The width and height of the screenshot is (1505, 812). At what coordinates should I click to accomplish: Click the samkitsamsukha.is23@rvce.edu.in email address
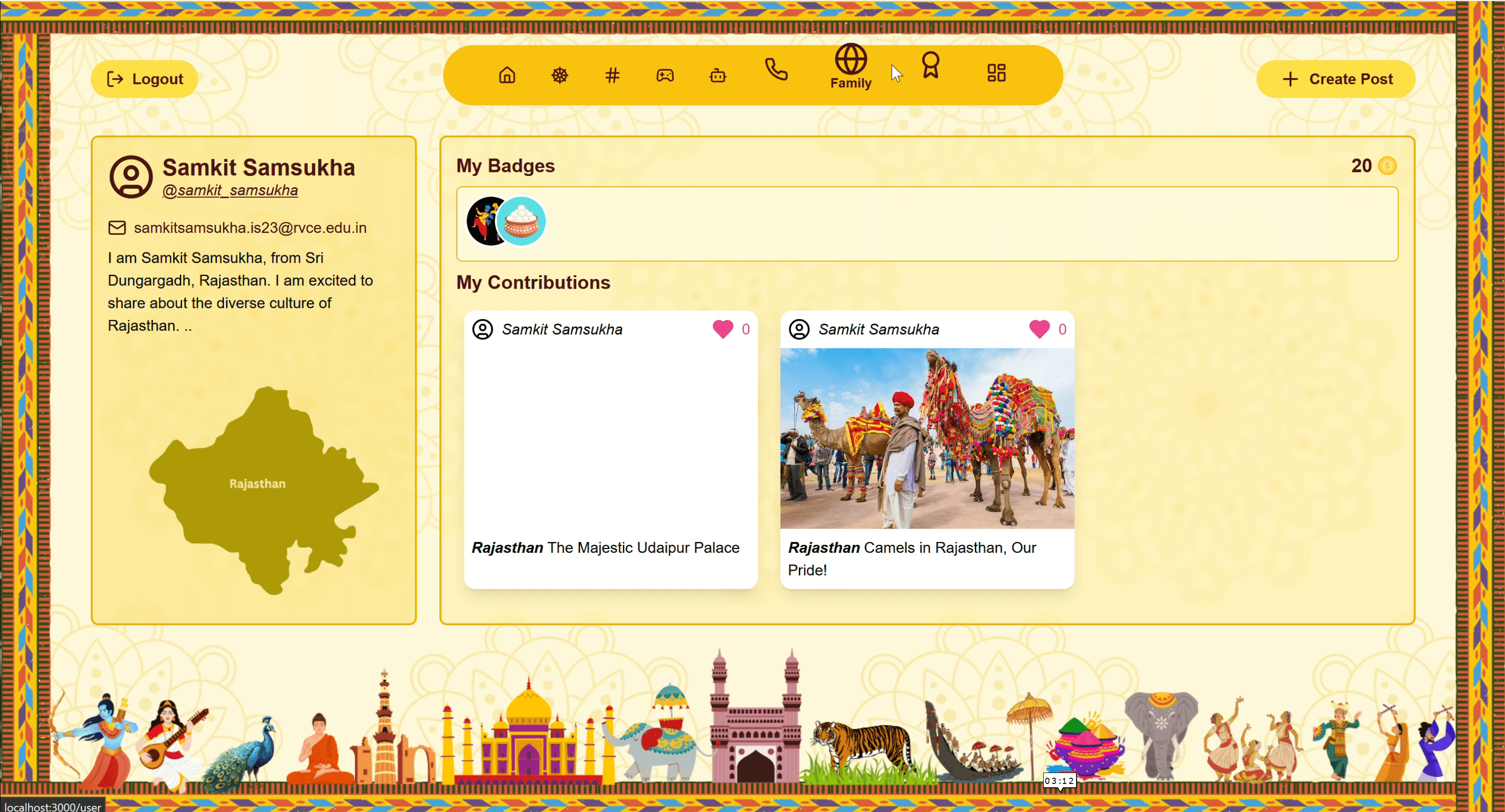[250, 228]
